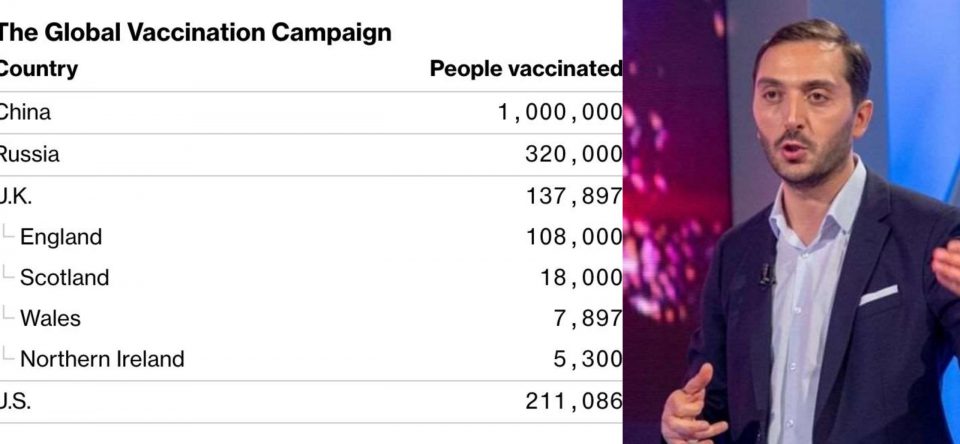Click the Scotland sub-row label

(x=64, y=277)
